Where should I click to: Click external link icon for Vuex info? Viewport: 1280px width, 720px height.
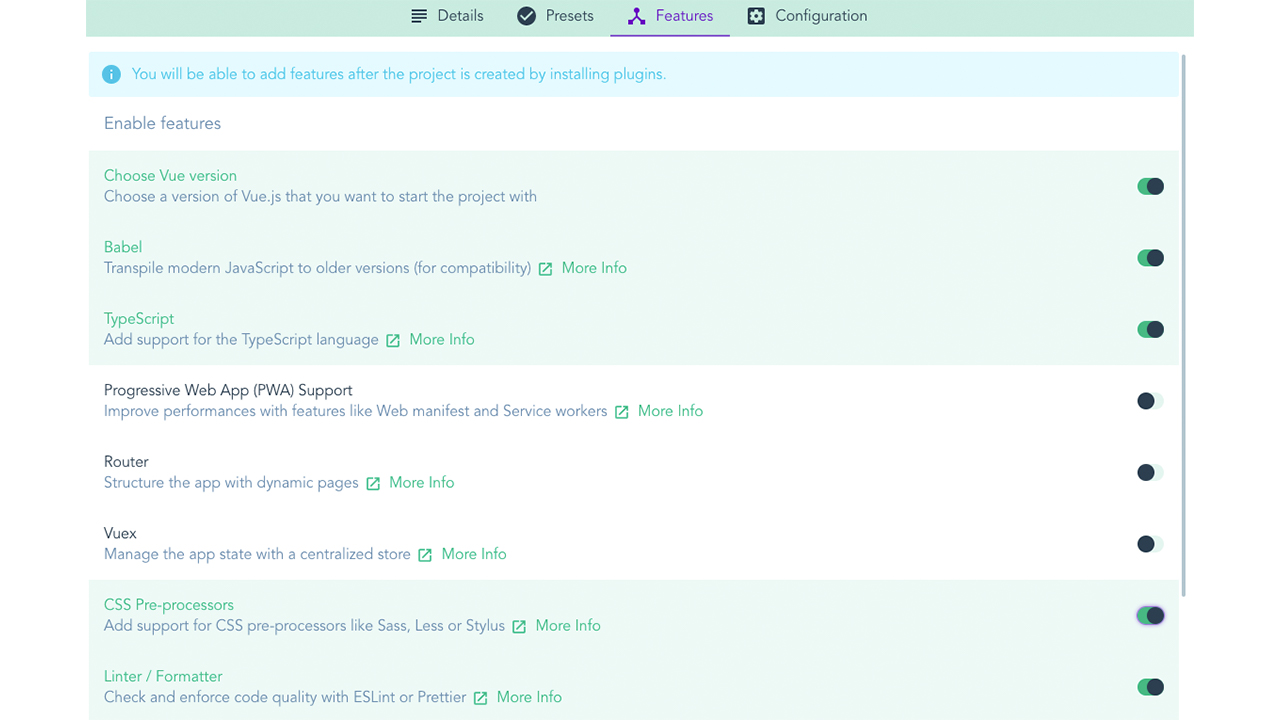[425, 555]
